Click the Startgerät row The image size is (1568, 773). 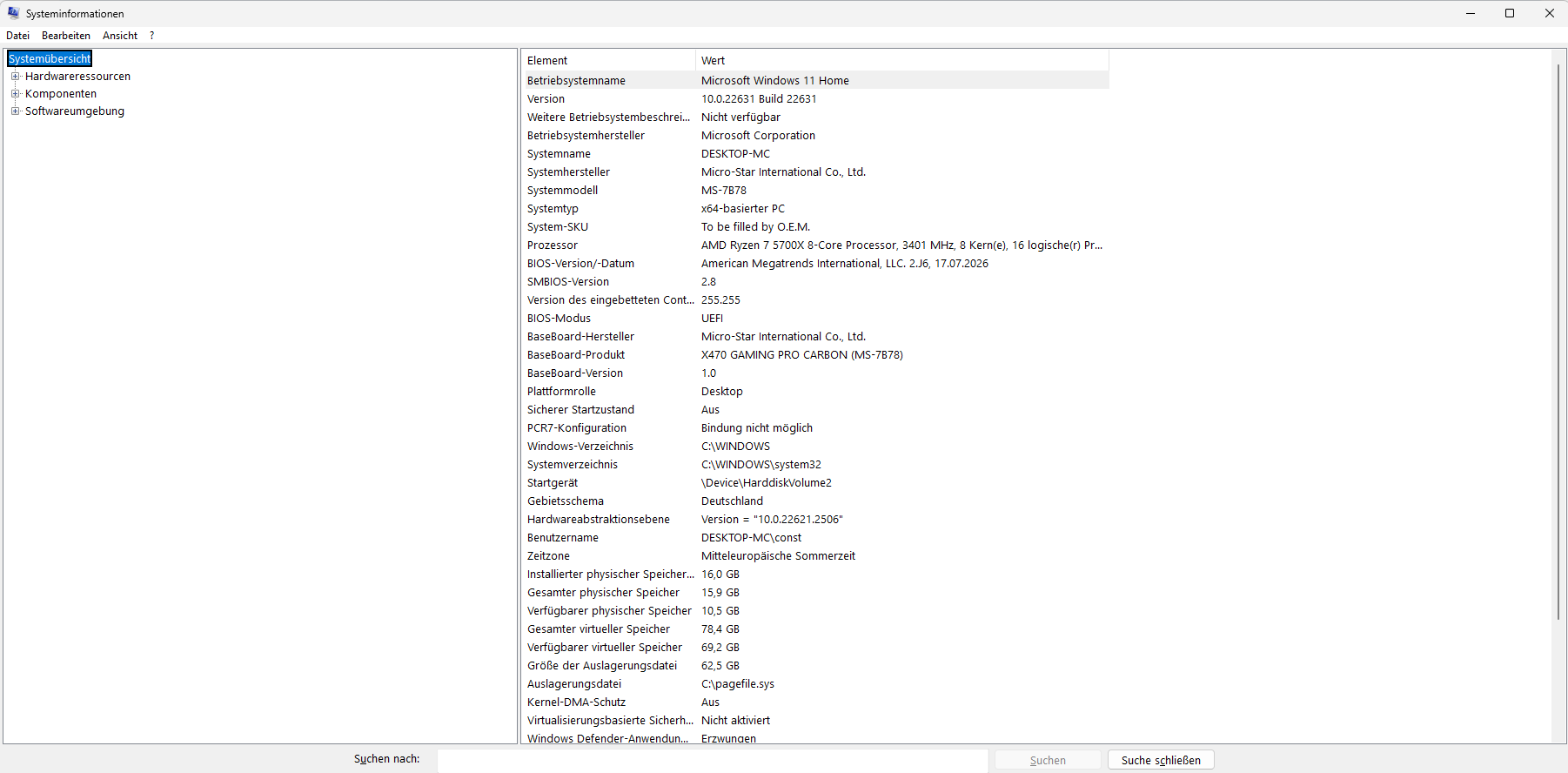pyautogui.click(x=815, y=483)
